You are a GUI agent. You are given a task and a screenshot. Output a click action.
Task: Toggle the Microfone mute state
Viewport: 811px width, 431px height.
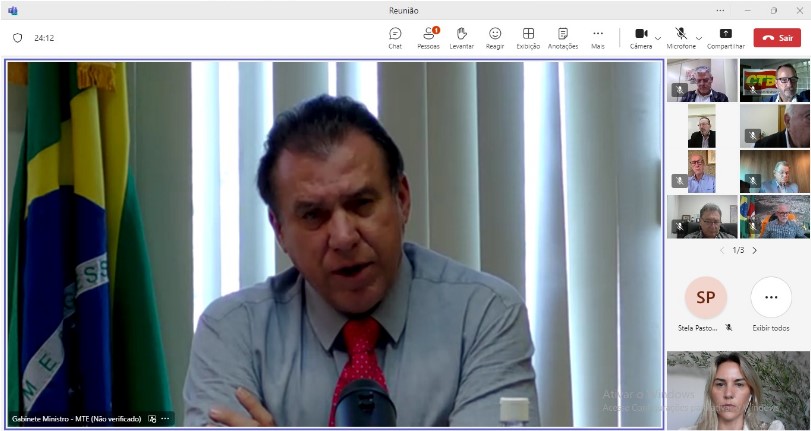[680, 36]
